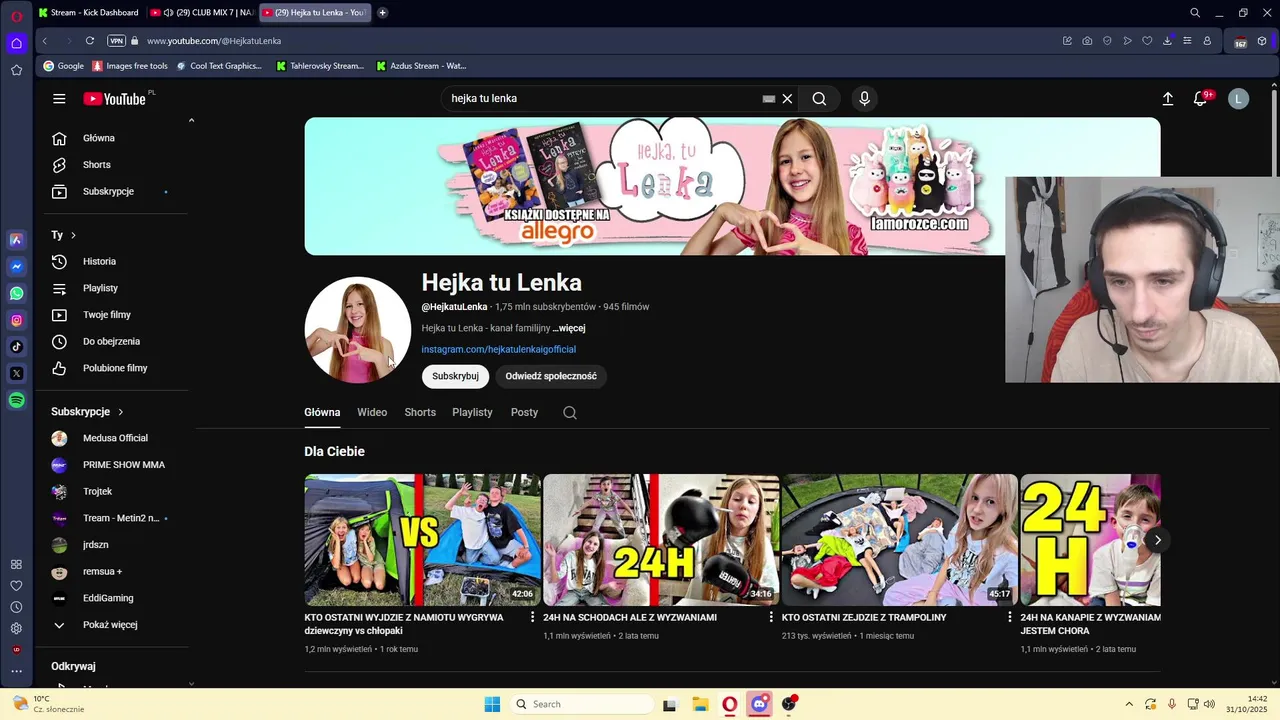Open a new browser tab
The height and width of the screenshot is (720, 1280).
(x=382, y=13)
